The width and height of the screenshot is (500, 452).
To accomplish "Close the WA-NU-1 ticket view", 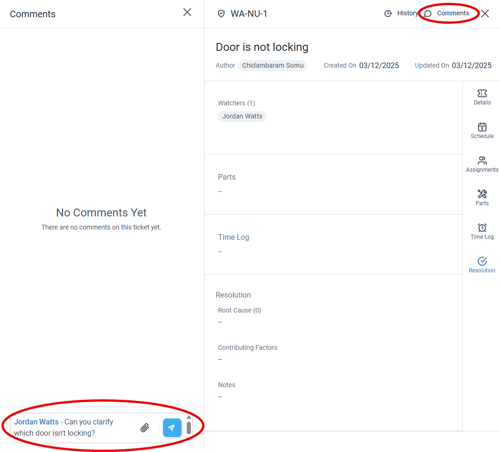I will click(x=485, y=13).
